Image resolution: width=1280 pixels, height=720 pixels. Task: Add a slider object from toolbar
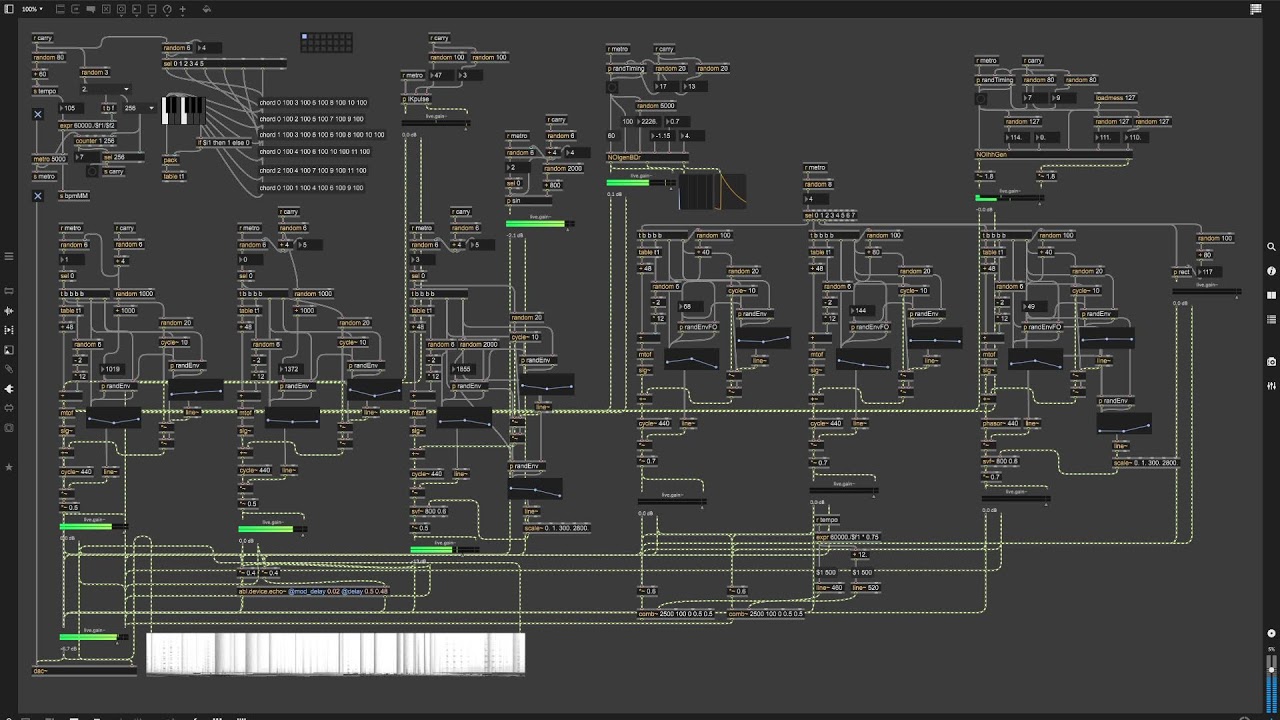[x=152, y=9]
